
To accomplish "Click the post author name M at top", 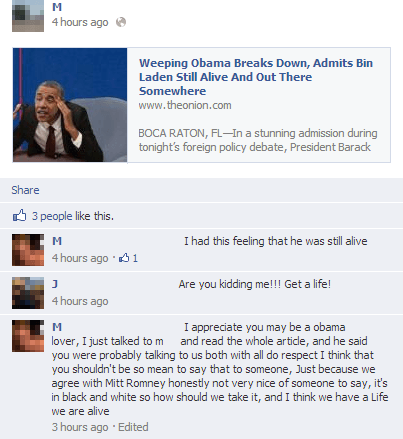I will click(57, 7).
